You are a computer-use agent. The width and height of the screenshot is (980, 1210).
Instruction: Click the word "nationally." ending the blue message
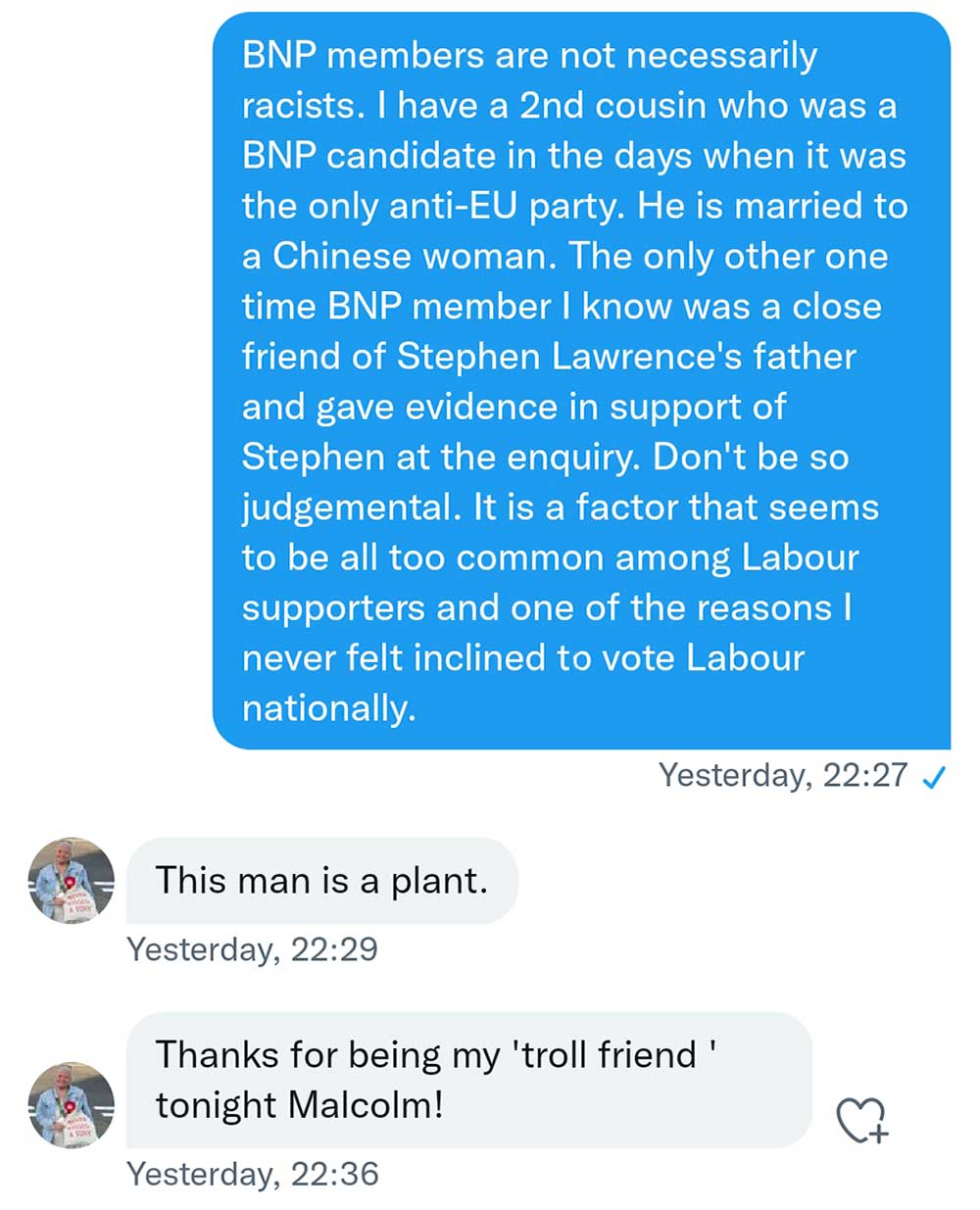[328, 707]
